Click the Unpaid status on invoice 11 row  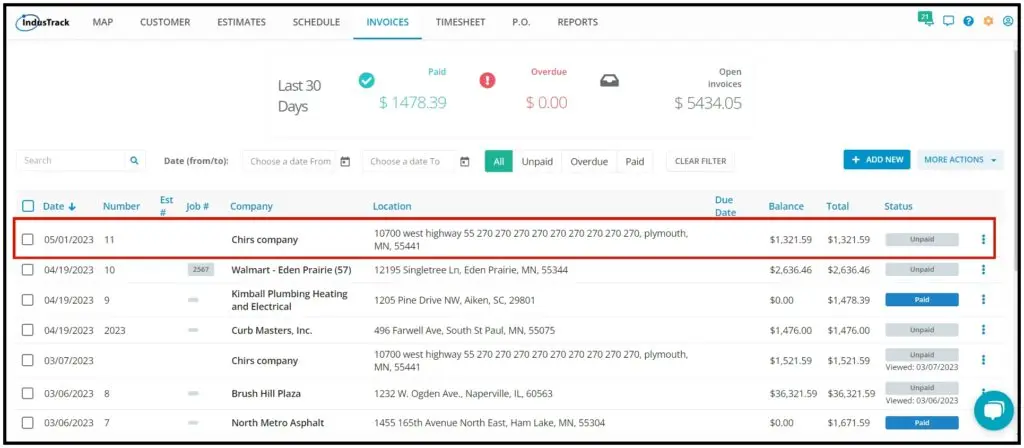[x=921, y=240]
